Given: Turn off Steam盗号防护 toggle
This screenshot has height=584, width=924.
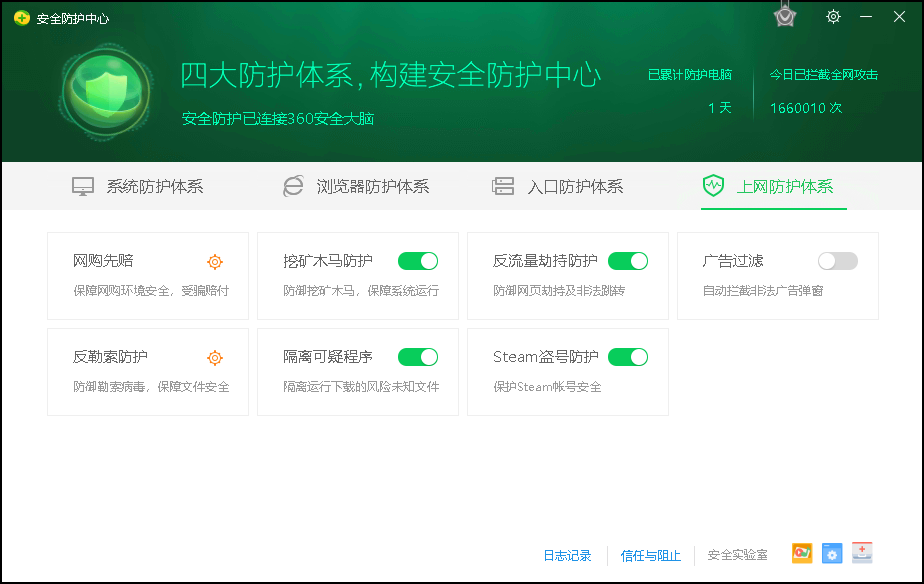Looking at the screenshot, I should click(x=627, y=356).
